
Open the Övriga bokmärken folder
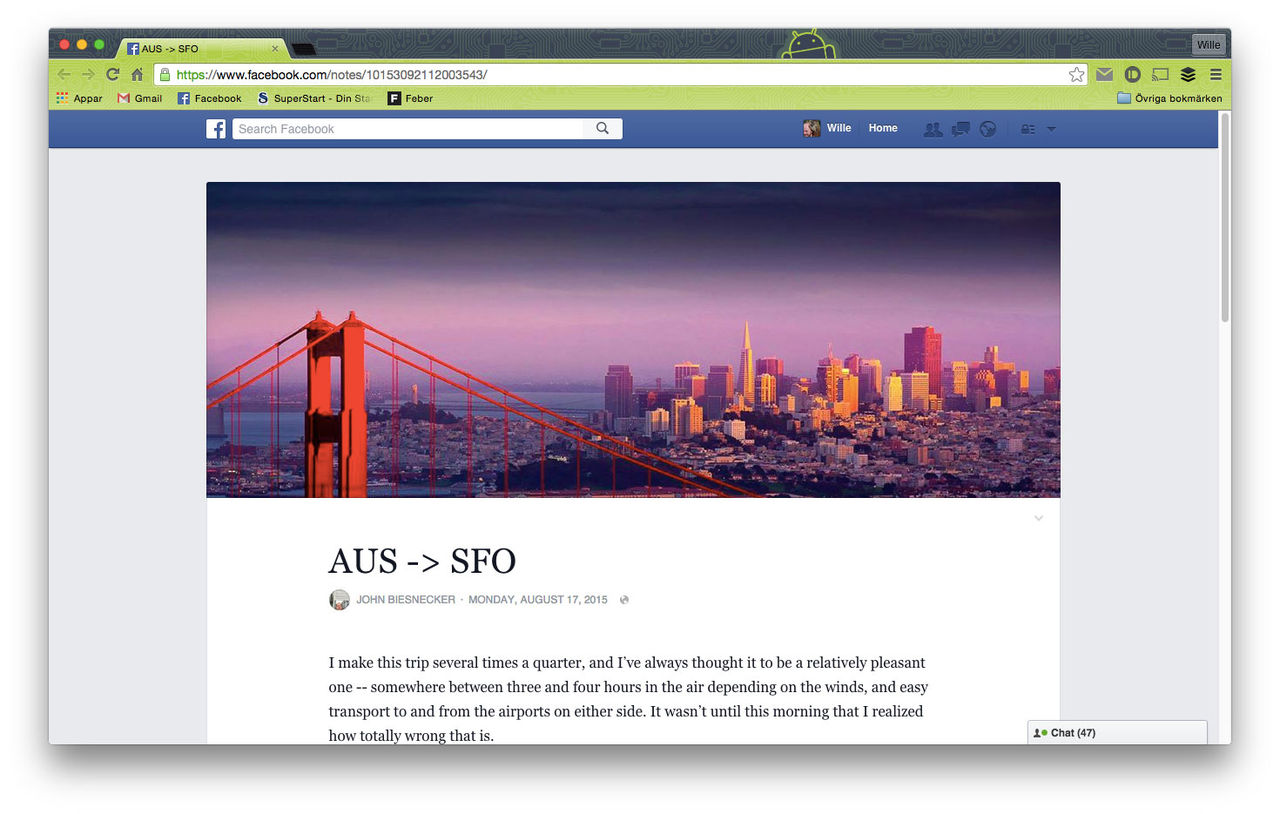[x=1169, y=98]
